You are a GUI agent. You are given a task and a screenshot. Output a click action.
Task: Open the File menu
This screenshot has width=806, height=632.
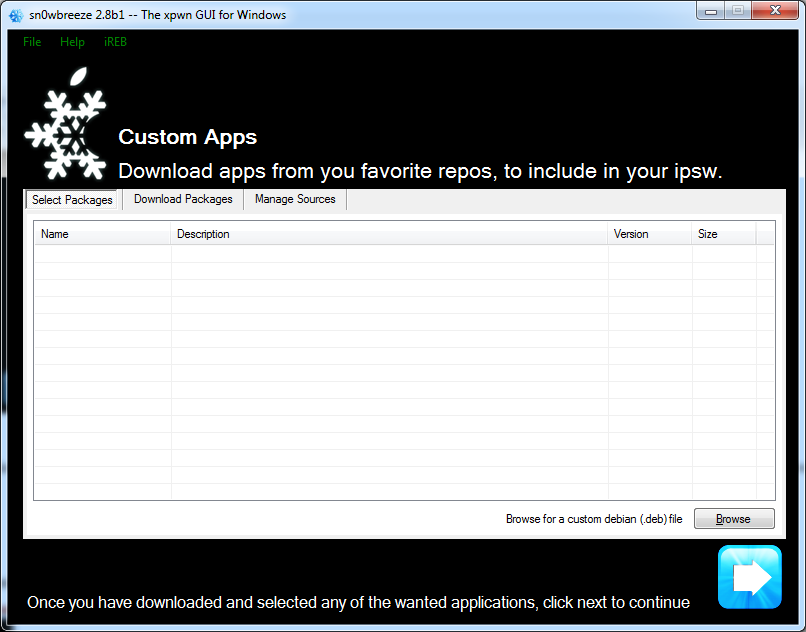pos(32,42)
